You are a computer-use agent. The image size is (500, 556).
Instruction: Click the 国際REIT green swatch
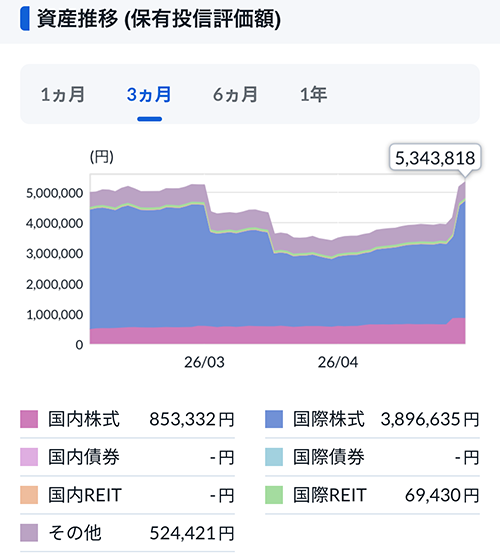[x=274, y=495]
